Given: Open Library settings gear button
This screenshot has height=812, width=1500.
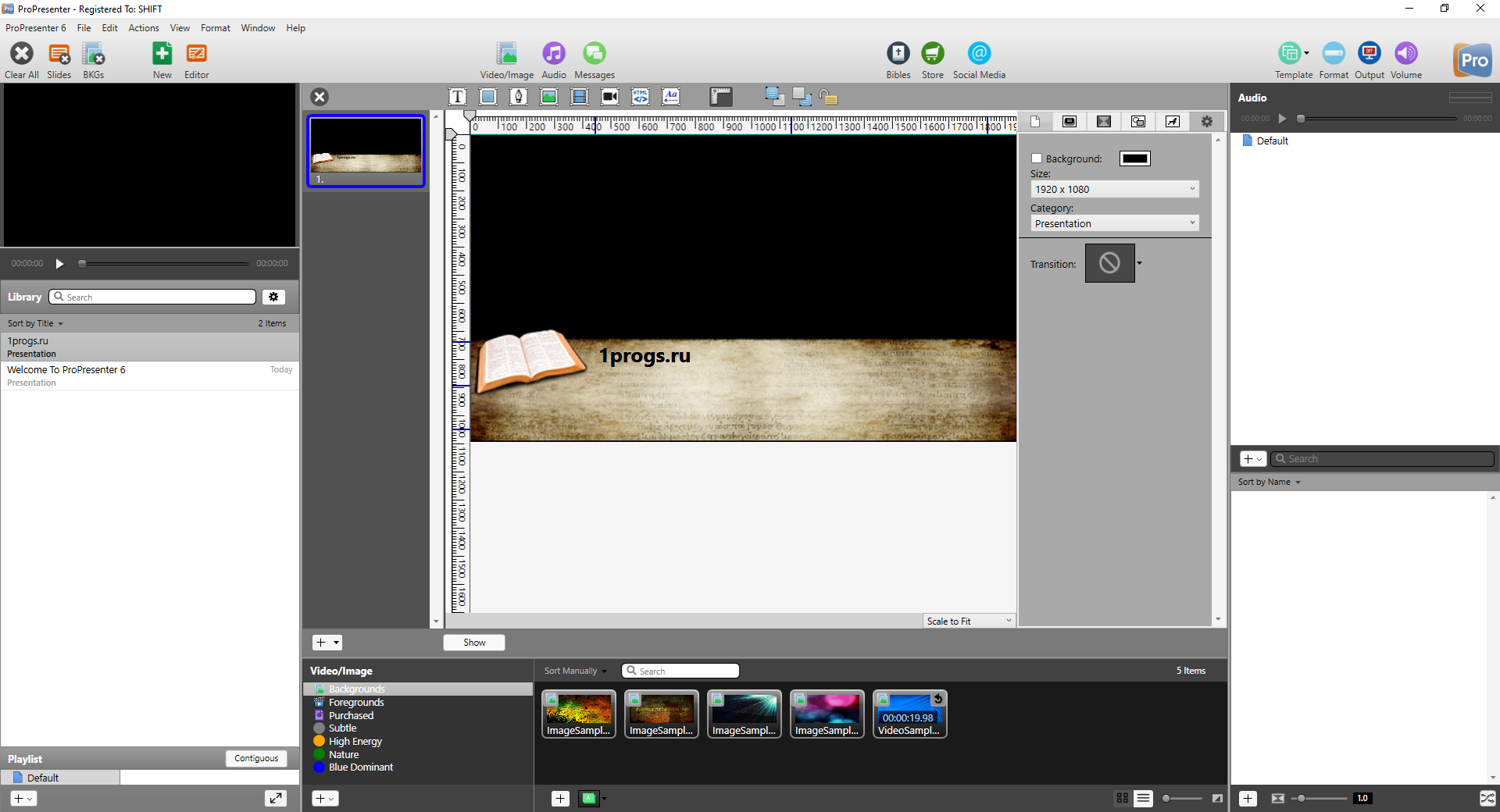Looking at the screenshot, I should click(x=273, y=297).
